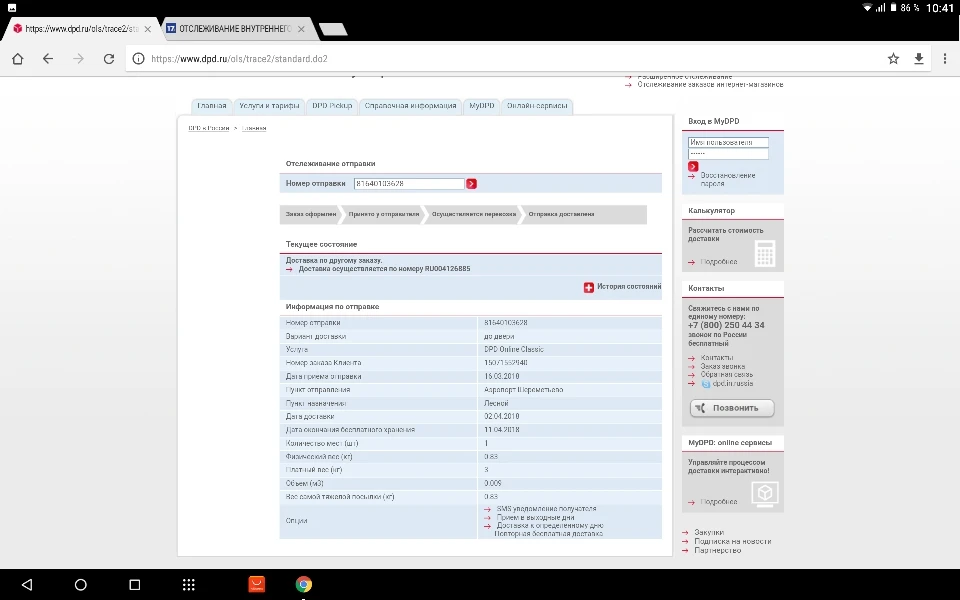Screen dimensions: 960x600
Task: Expand История состояний with plus icon
Action: click(588, 287)
